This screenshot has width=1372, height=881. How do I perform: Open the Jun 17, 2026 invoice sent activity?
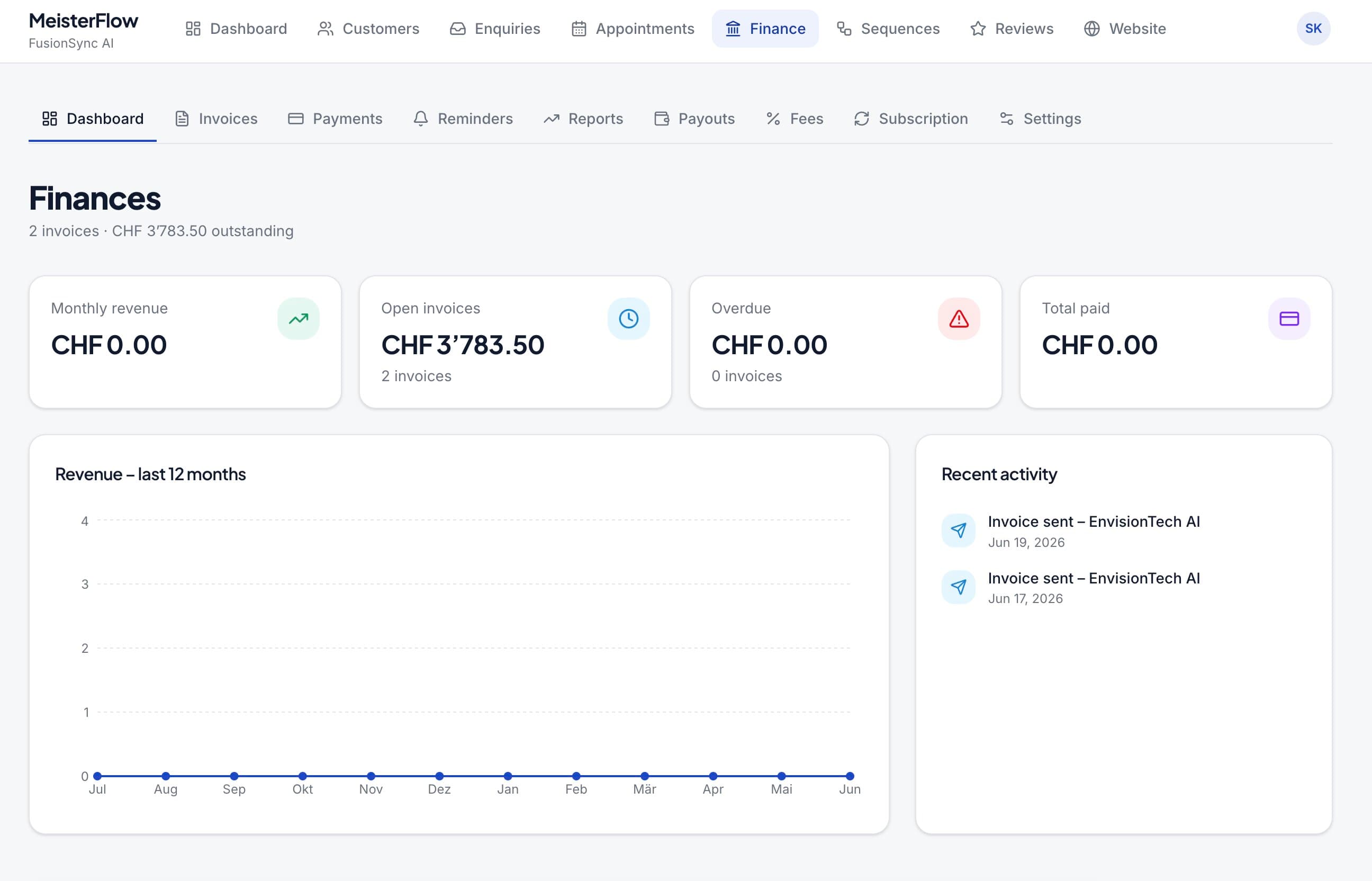click(x=1124, y=588)
